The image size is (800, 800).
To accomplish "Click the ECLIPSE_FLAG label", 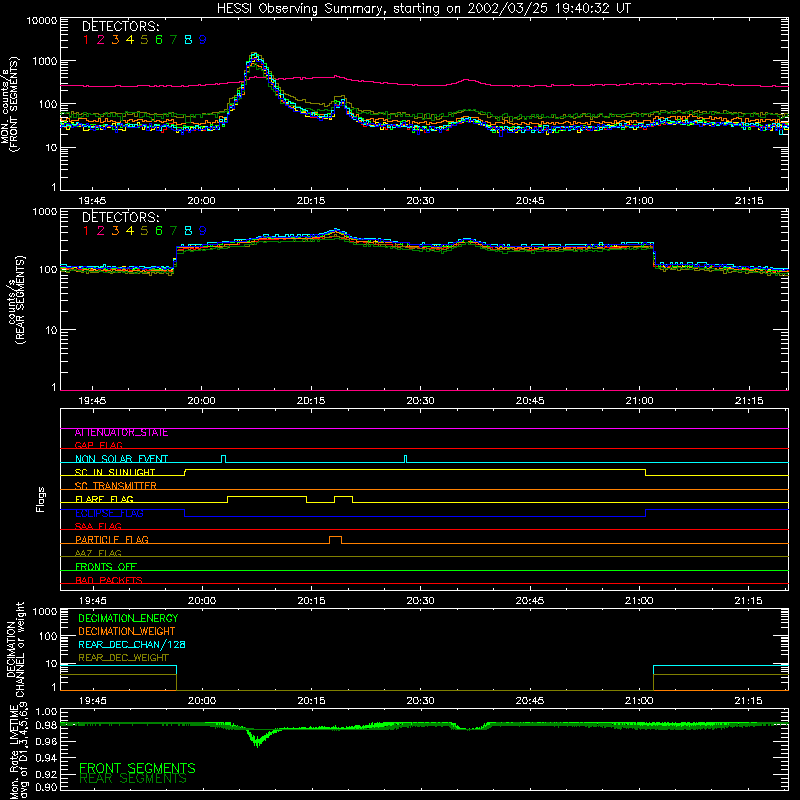I will [109, 513].
